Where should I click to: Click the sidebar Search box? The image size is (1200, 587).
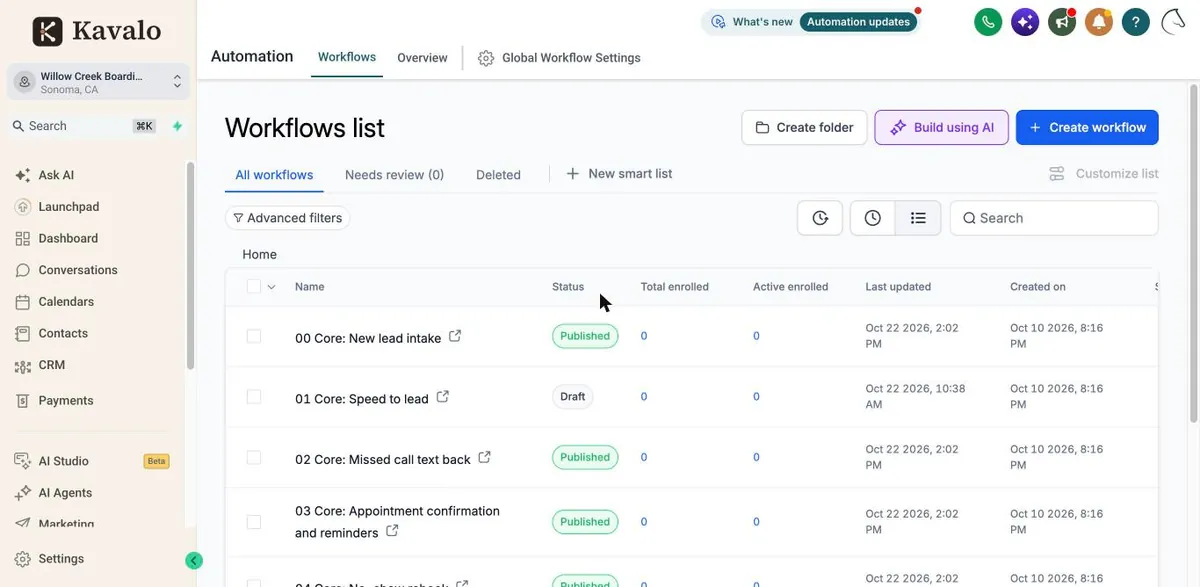pos(82,126)
